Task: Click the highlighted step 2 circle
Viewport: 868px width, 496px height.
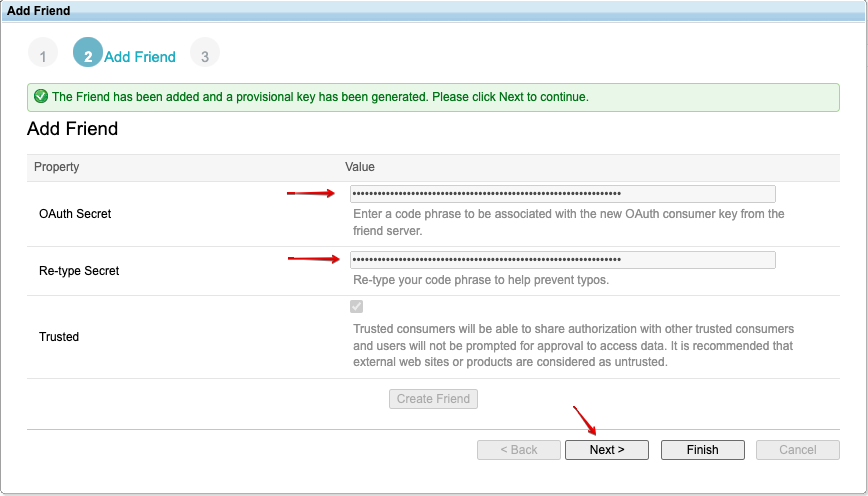Action: pos(88,55)
